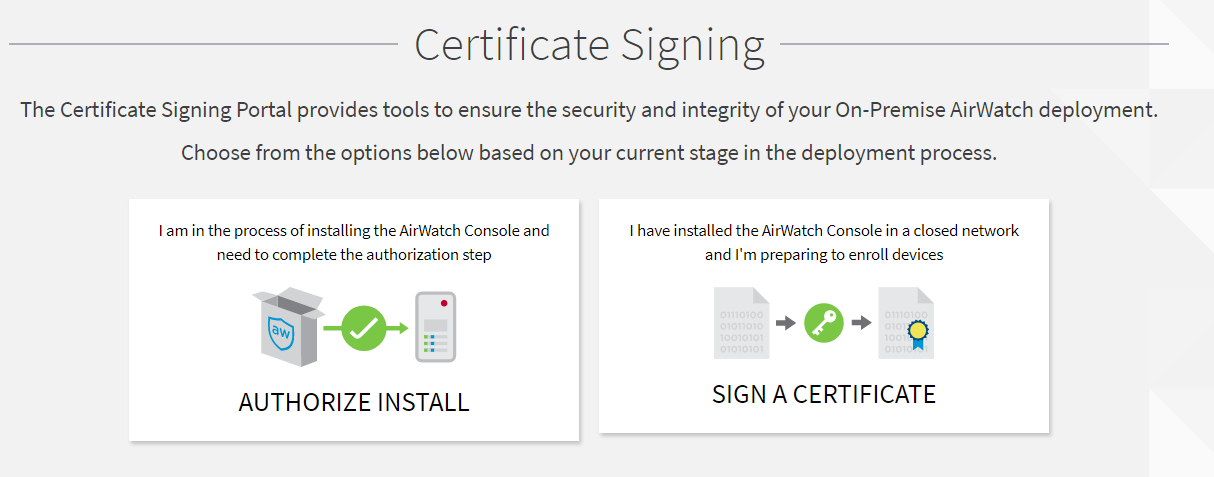Click the green checkmark circle icon
The height and width of the screenshot is (477, 1214).
click(363, 328)
